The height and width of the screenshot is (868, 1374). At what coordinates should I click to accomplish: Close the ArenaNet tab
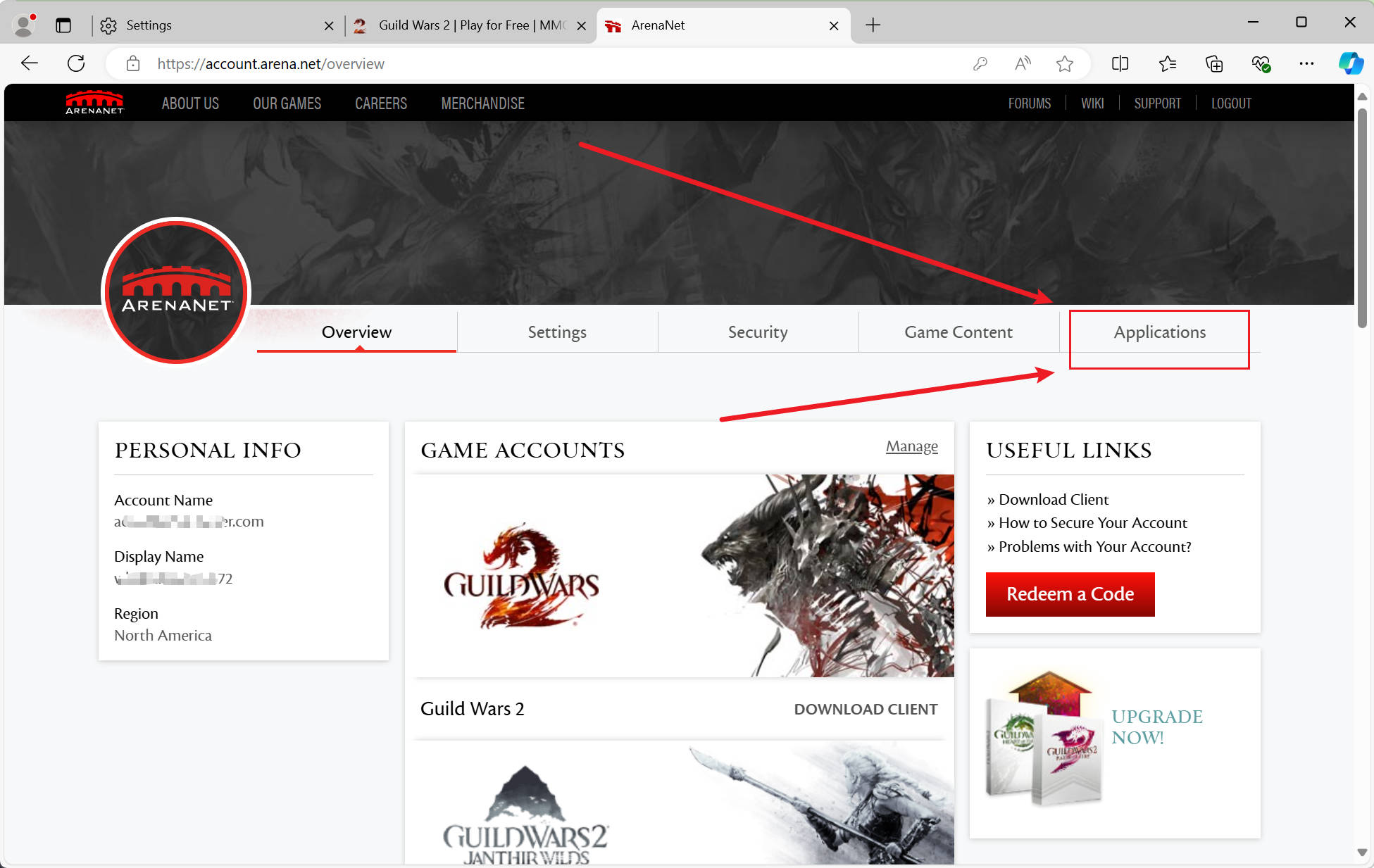pyautogui.click(x=834, y=25)
